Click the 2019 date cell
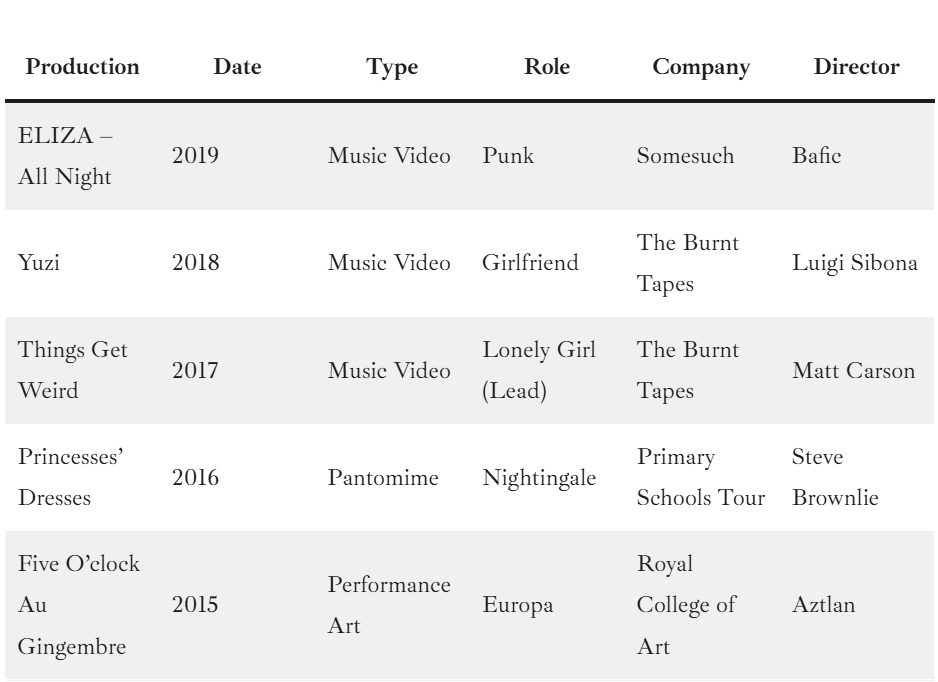The image size is (938, 682). pos(190,157)
